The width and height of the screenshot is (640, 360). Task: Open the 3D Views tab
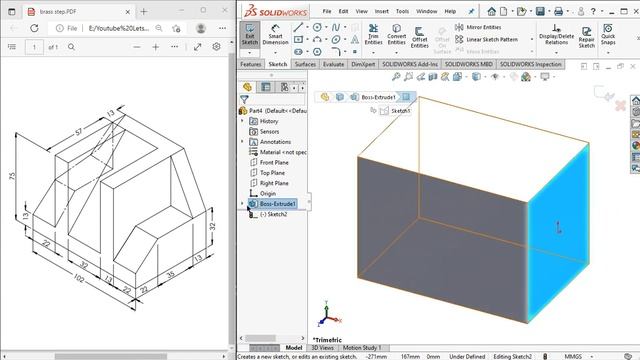pyautogui.click(x=322, y=348)
